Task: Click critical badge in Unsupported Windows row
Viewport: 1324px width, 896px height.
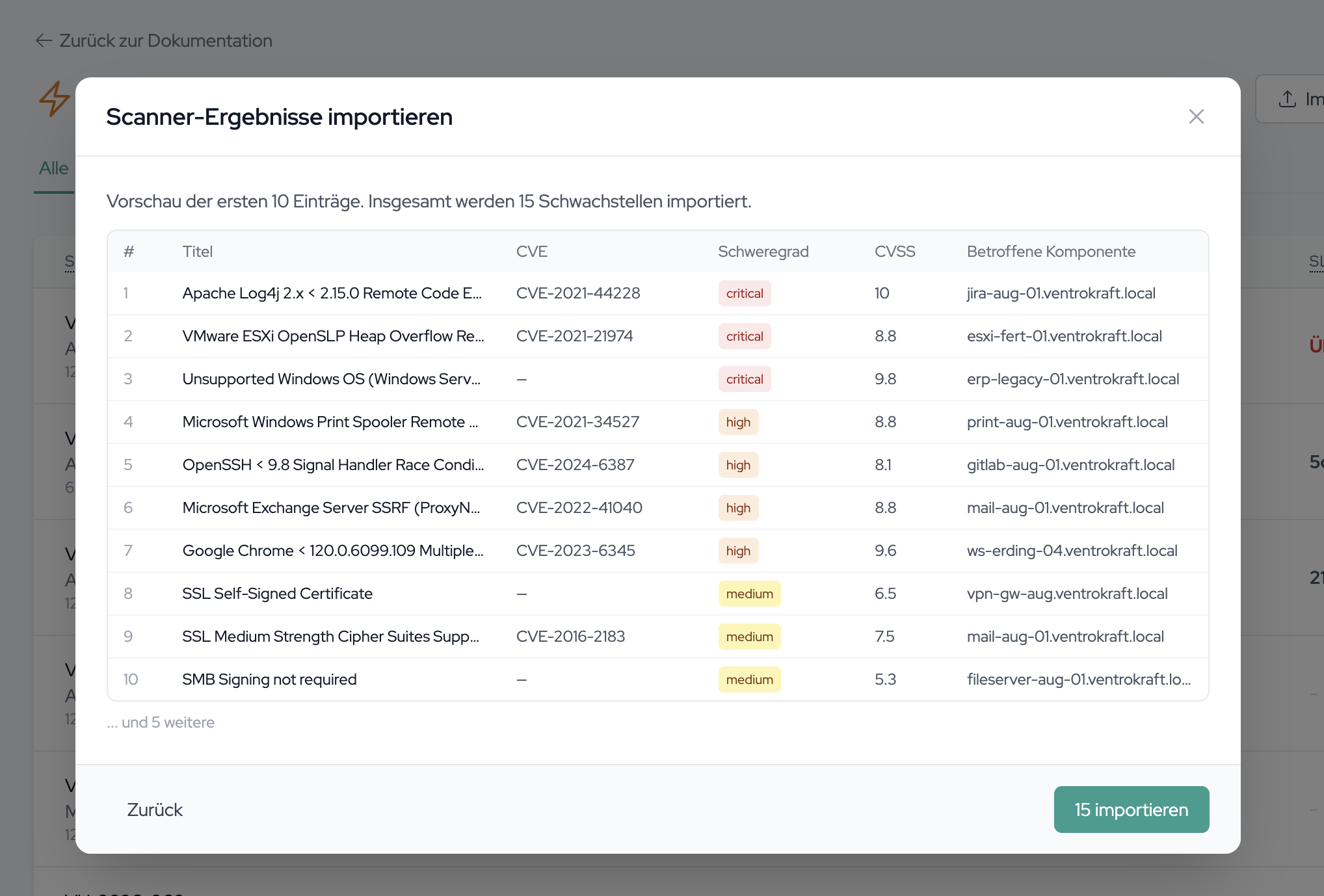Action: click(x=745, y=379)
